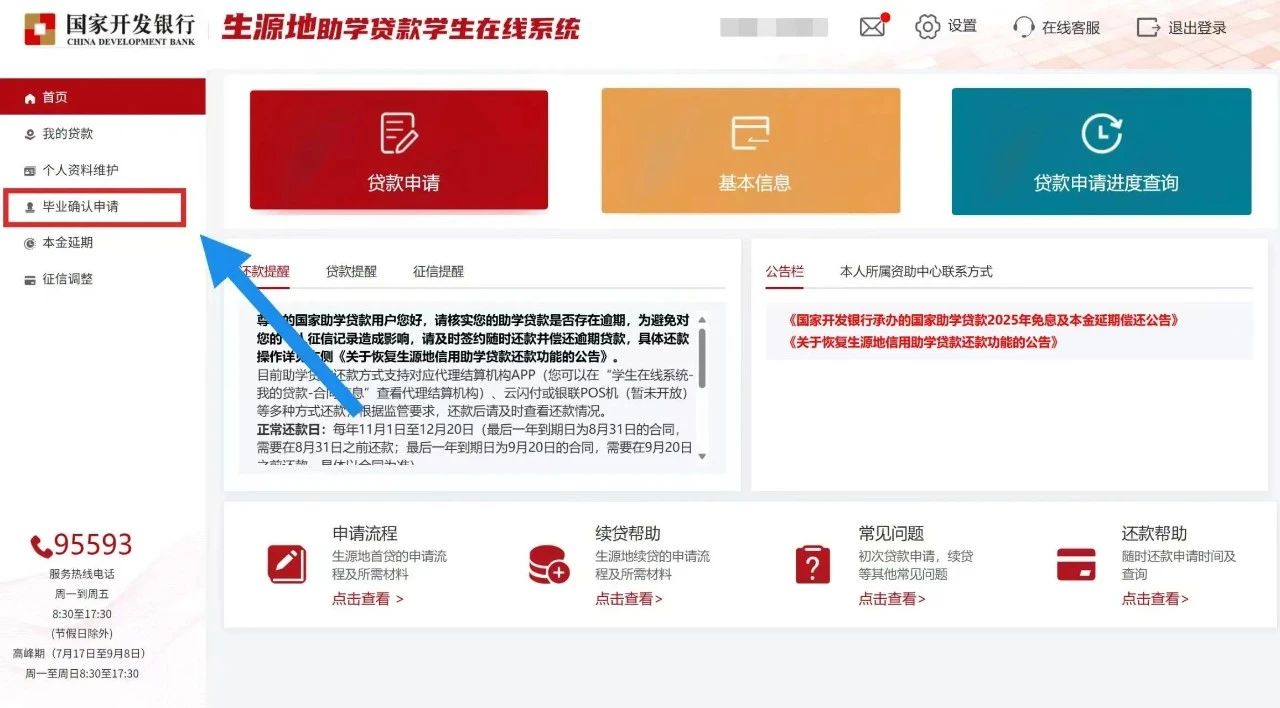Click the headset icon for 在线客服
The height and width of the screenshot is (708, 1280).
tap(1023, 27)
